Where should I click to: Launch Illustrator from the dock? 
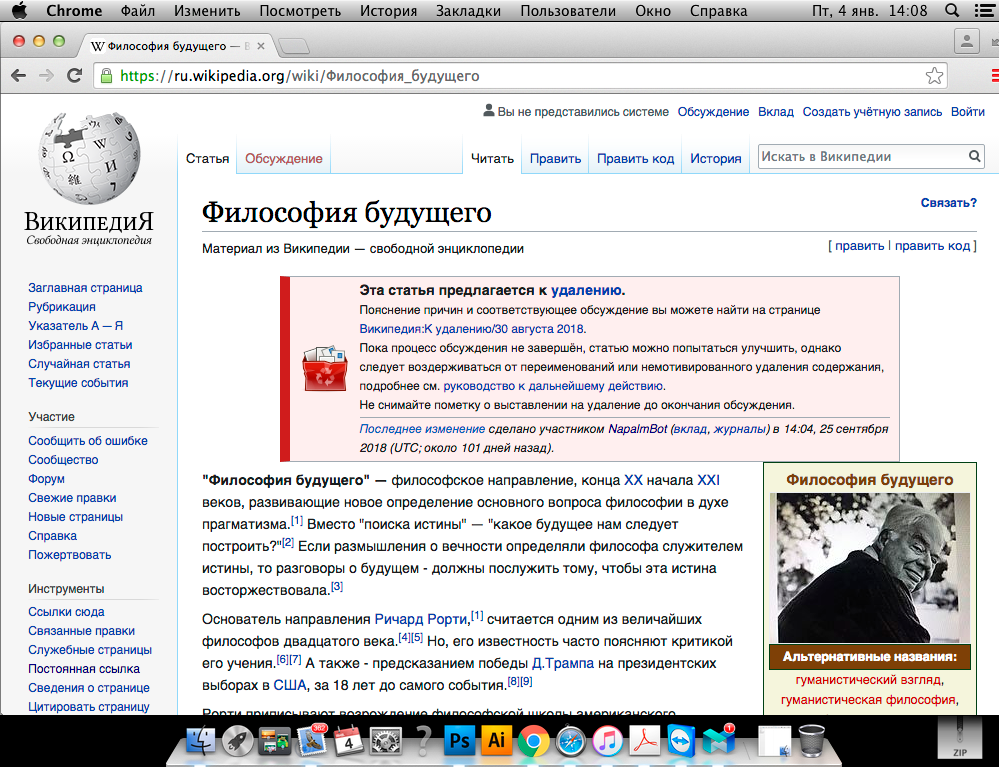496,741
